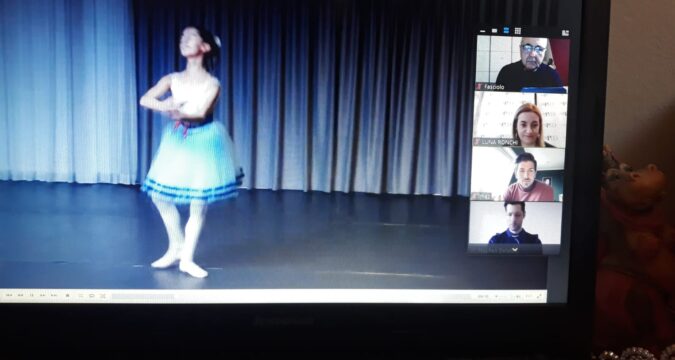Viewport: 675px width, 360px height.
Task: Select Luna Ronchi's video thumbnail
Action: [x=520, y=120]
